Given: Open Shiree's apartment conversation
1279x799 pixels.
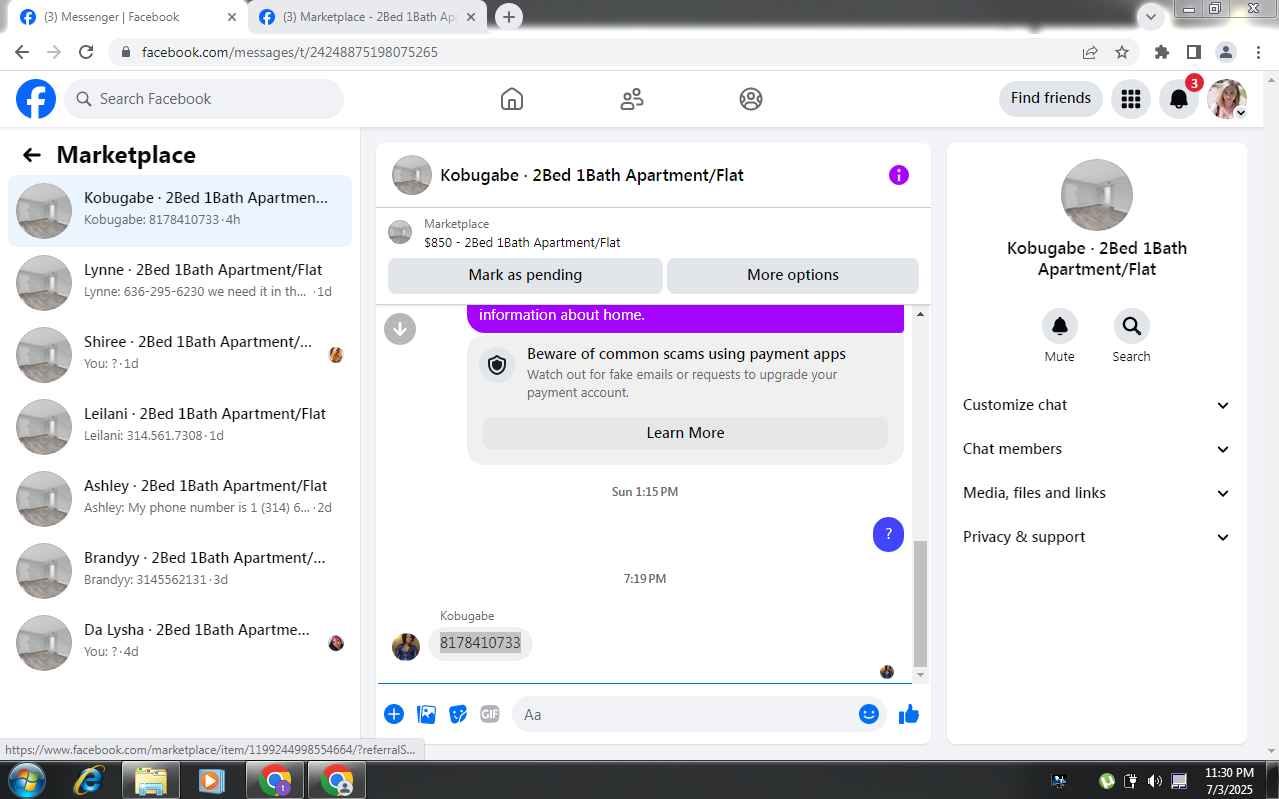Looking at the screenshot, I should [x=180, y=355].
